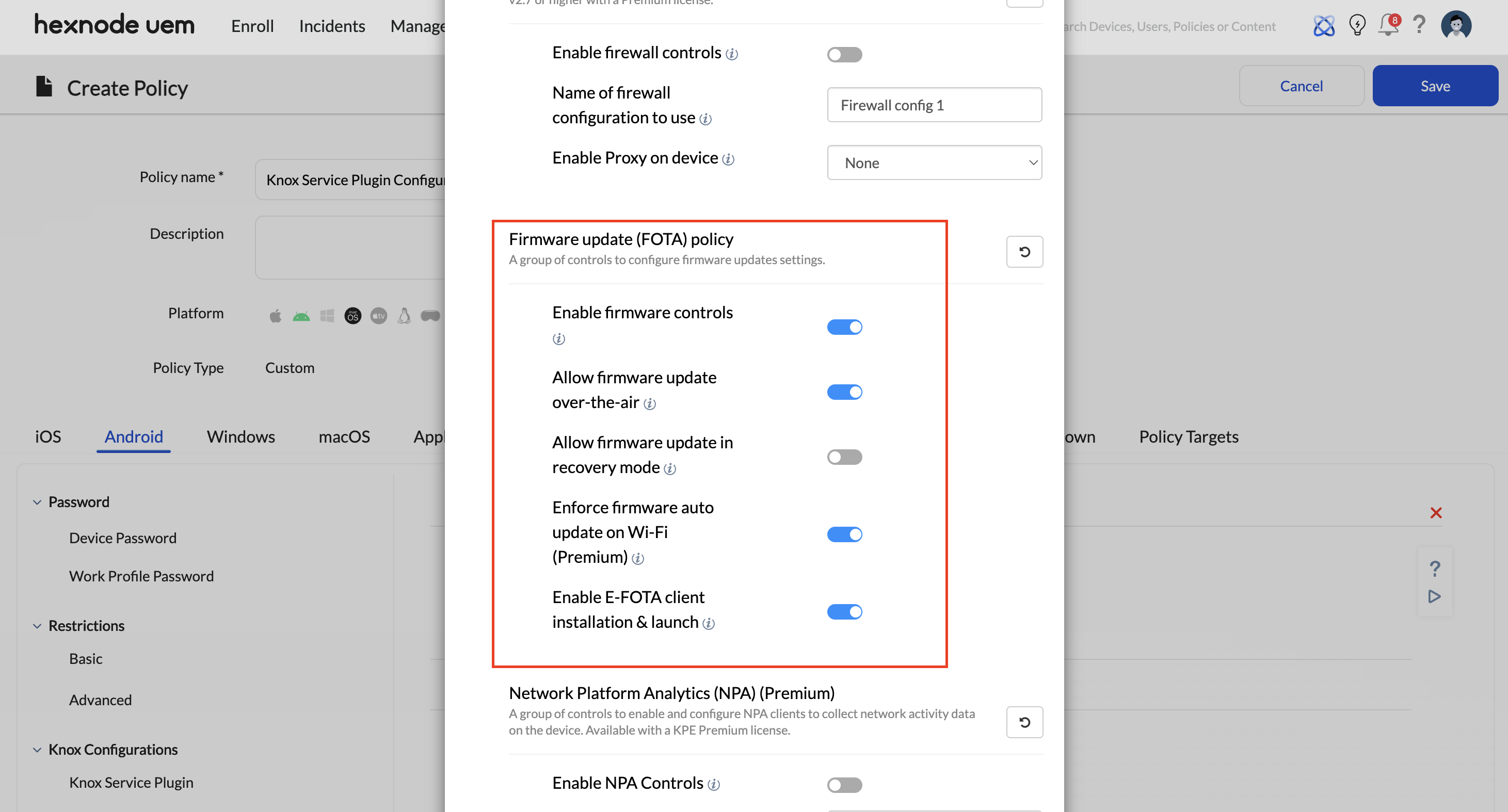Open Advanced restrictions
This screenshot has height=812, width=1508.
(x=100, y=700)
